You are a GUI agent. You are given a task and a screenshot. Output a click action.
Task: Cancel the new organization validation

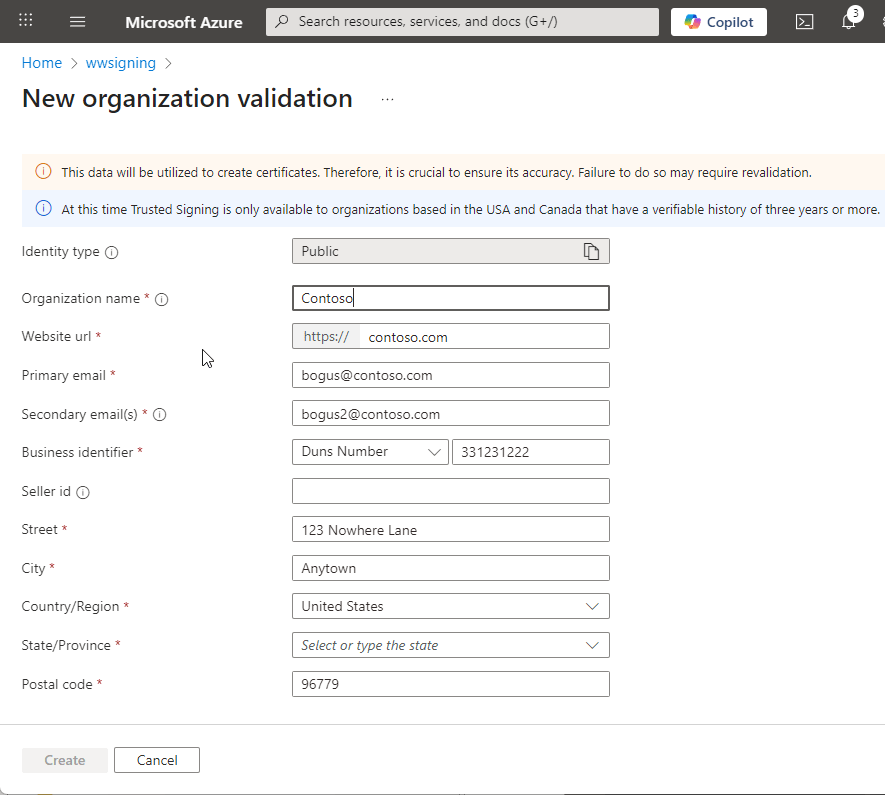point(156,760)
